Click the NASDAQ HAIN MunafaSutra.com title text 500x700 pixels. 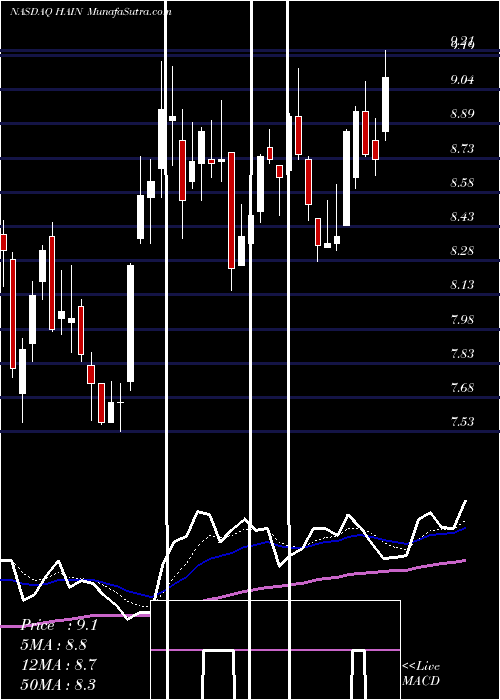click(x=91, y=12)
